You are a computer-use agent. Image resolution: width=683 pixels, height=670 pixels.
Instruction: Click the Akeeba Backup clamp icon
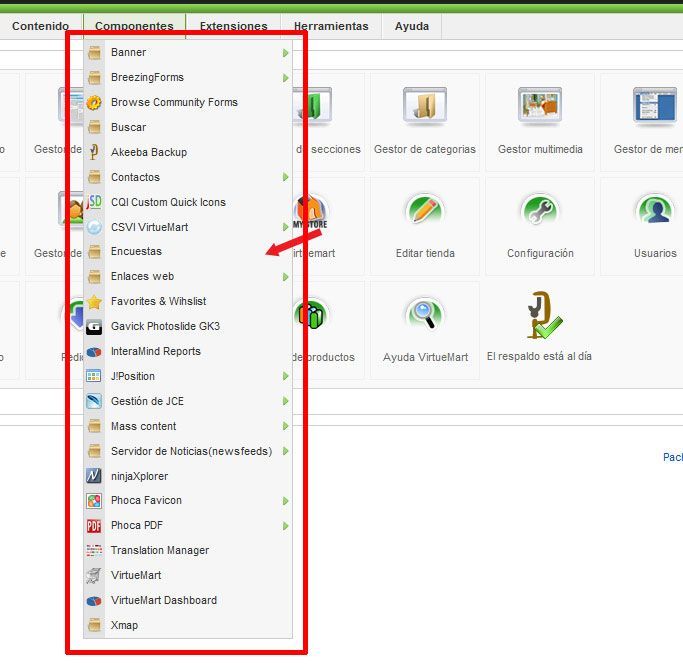coord(94,152)
